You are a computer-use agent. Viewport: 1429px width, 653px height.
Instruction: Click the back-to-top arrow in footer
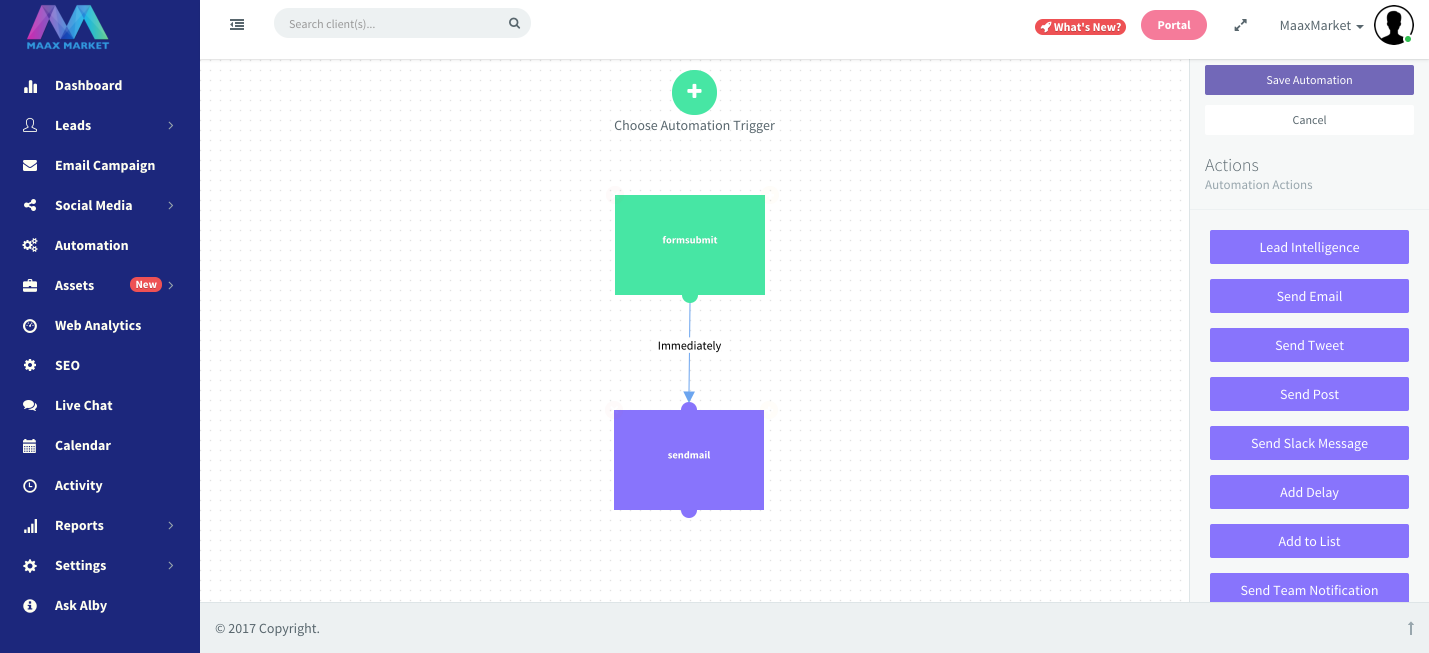[1411, 628]
